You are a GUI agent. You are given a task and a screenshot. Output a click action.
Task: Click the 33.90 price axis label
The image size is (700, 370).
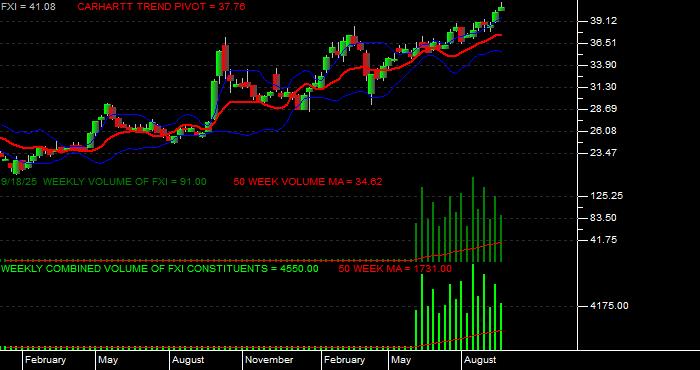pos(603,65)
